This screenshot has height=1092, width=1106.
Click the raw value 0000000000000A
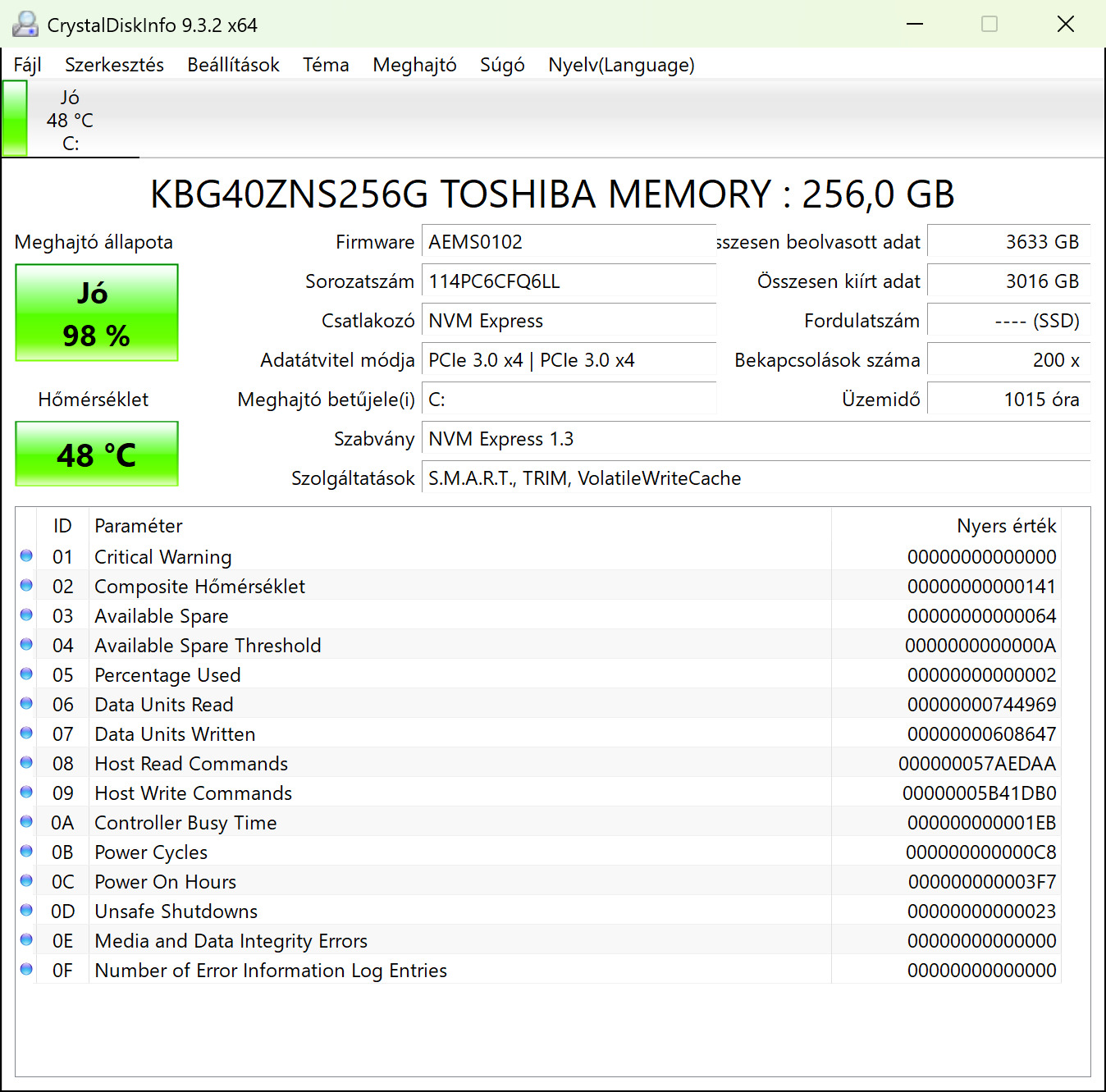point(980,646)
